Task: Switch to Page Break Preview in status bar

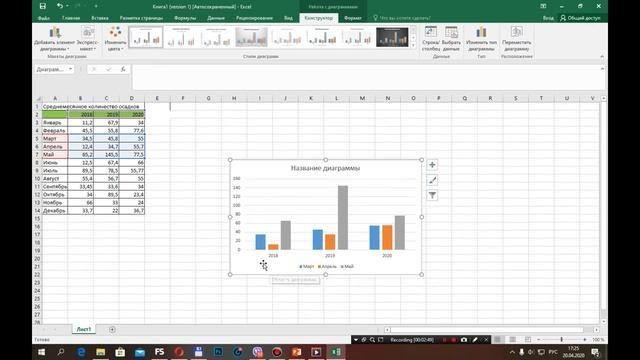Action: tap(528, 340)
